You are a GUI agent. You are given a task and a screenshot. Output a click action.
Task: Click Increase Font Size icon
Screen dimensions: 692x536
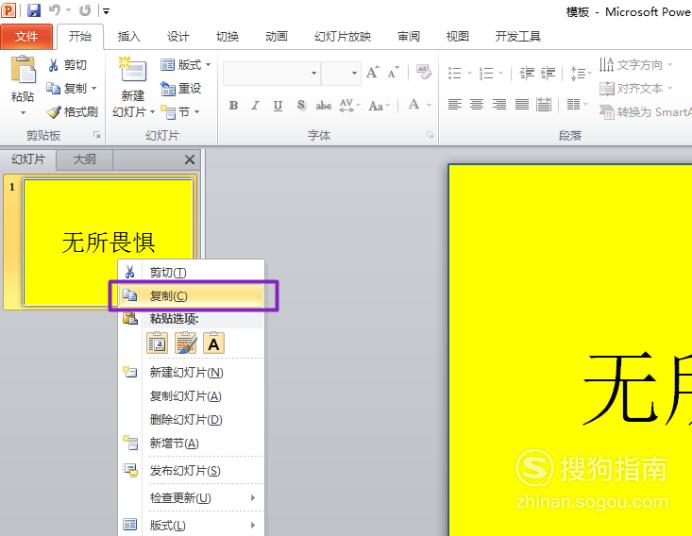click(372, 72)
